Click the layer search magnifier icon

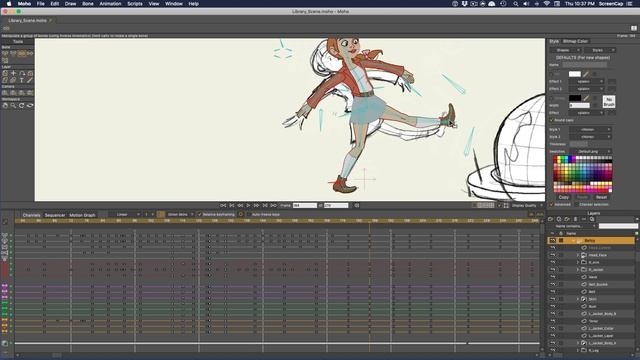coord(592,220)
